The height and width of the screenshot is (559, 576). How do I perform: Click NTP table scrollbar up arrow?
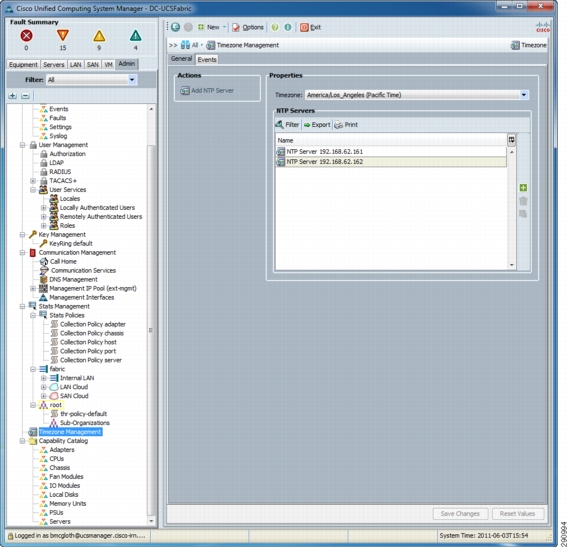pos(512,151)
